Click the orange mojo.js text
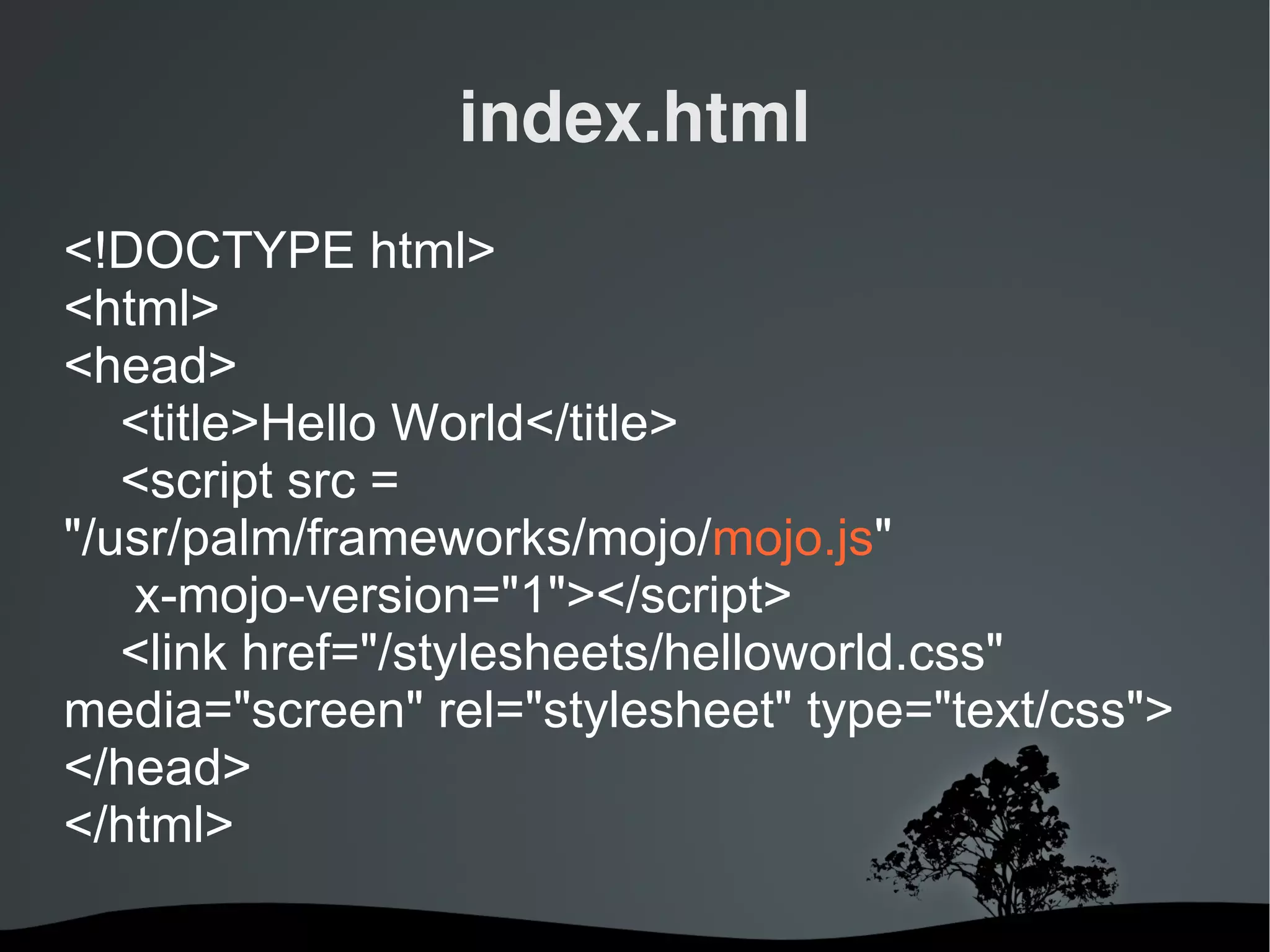This screenshot has height=952, width=1270. (x=793, y=539)
